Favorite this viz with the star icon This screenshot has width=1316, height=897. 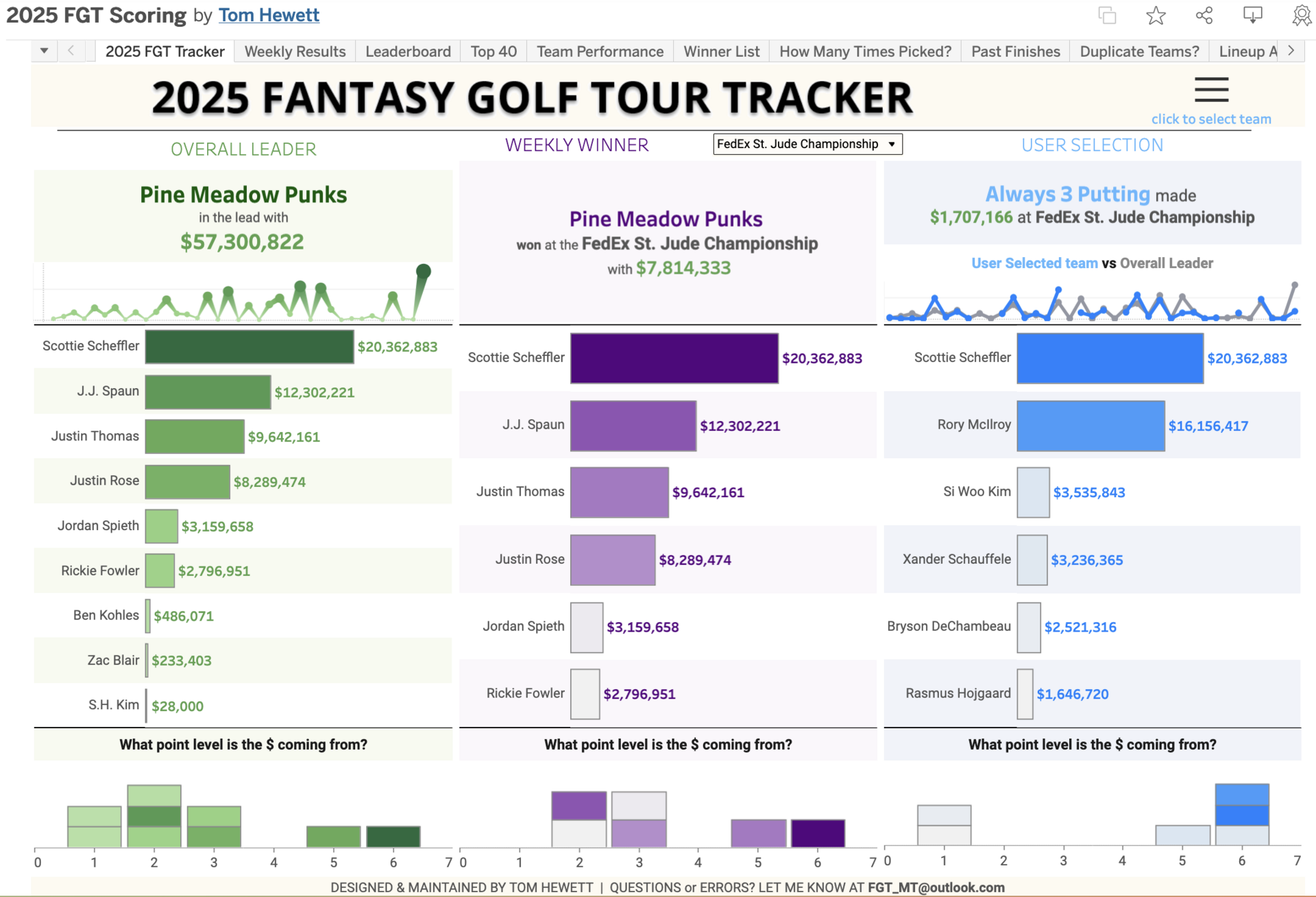pyautogui.click(x=1156, y=15)
